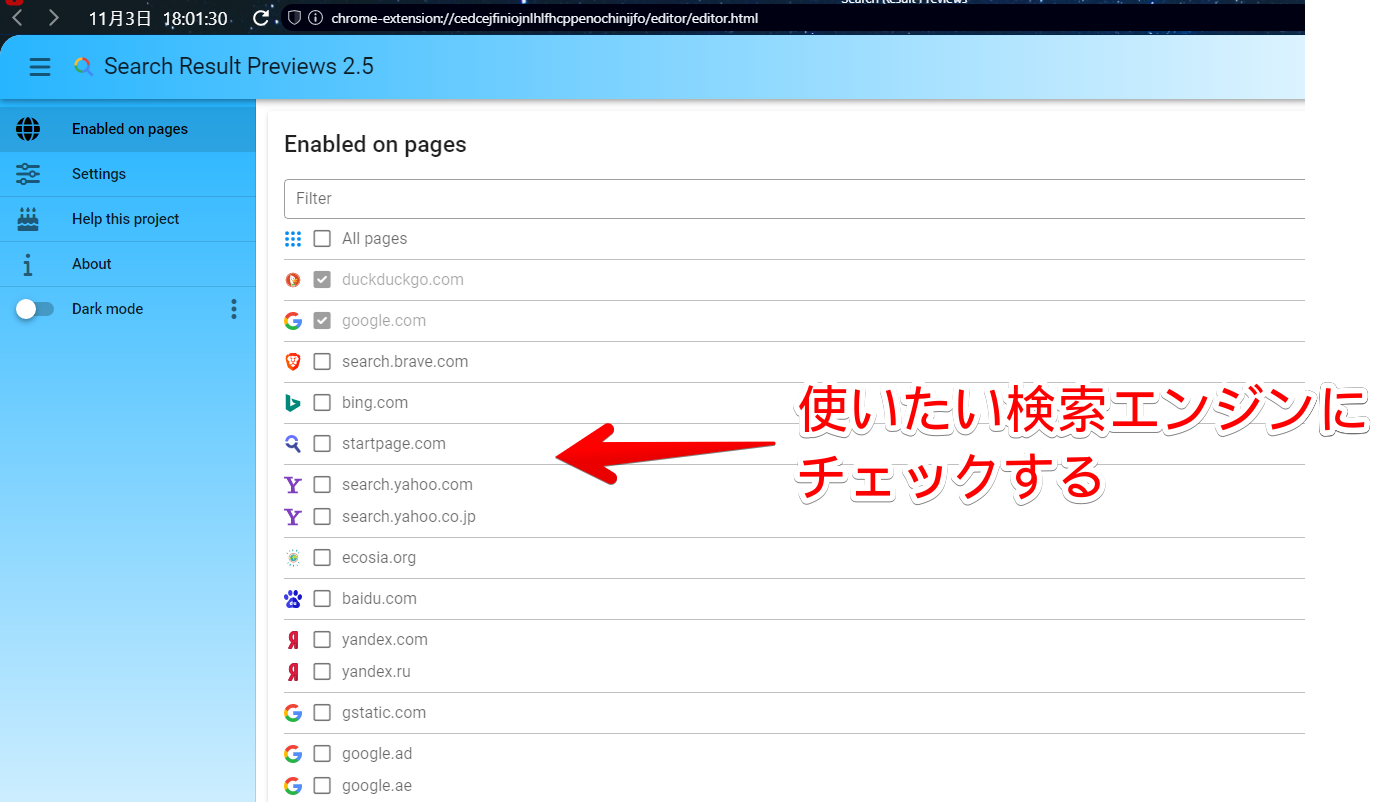Screen dimensions: 1377x802
Task: Click the Baidu paw icon
Action: 293,599
